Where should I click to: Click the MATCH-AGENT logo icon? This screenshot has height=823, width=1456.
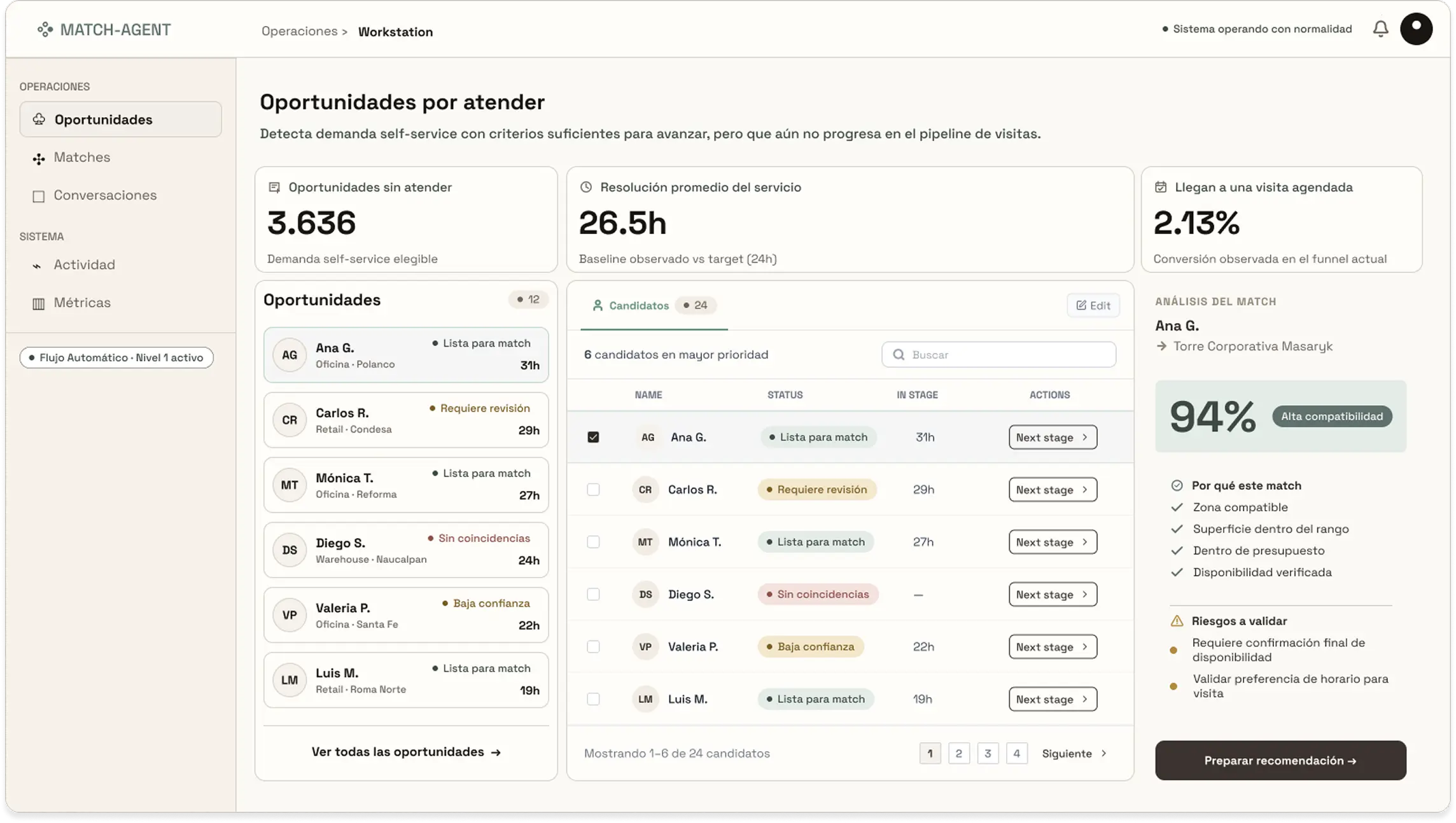45,29
